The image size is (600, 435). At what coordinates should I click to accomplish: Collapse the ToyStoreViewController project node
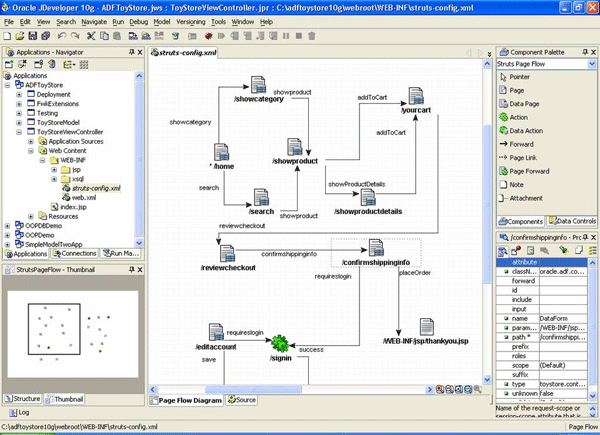point(19,132)
